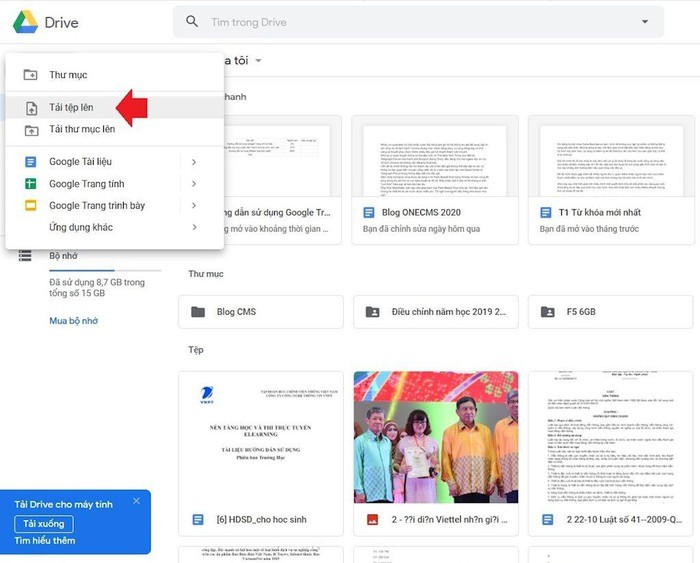Click the Google Drive logo
The width and height of the screenshot is (700, 563).
pos(24,22)
